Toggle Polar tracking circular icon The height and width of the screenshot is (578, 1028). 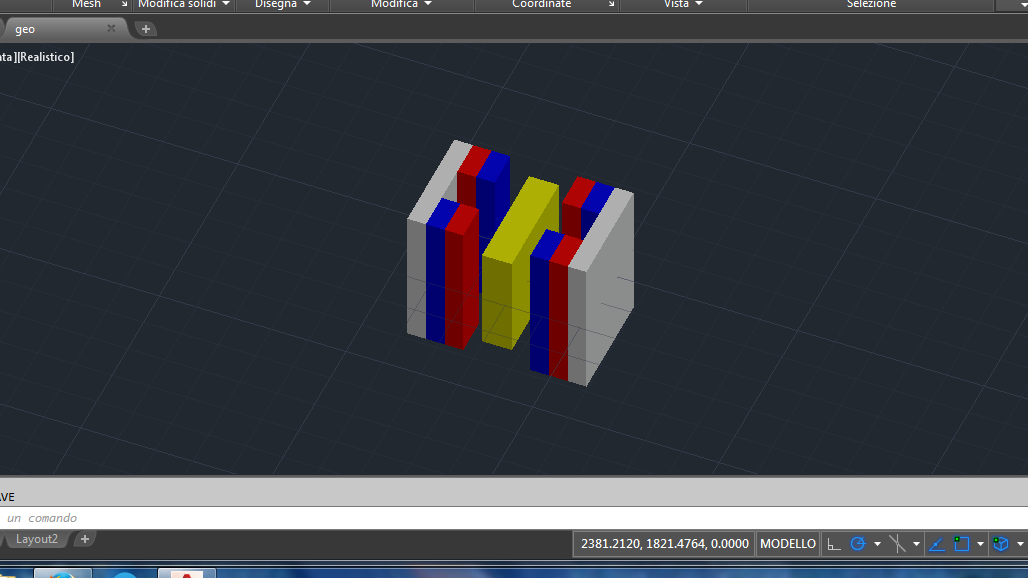858,544
